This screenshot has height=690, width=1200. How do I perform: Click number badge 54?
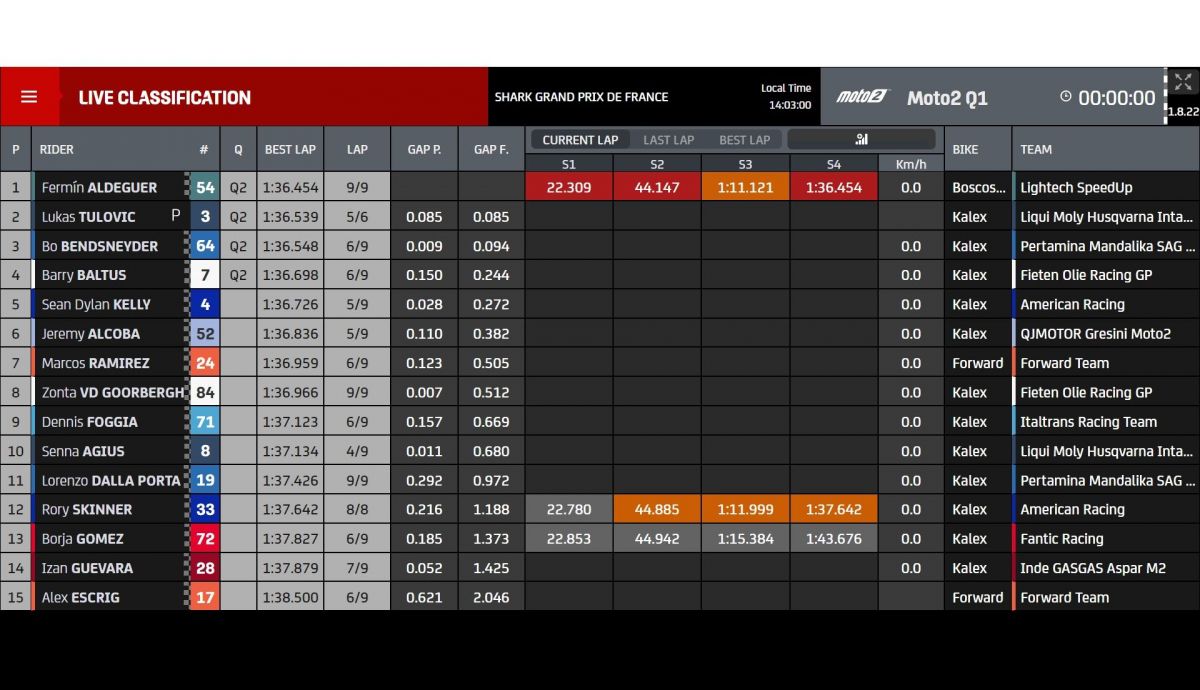(204, 188)
